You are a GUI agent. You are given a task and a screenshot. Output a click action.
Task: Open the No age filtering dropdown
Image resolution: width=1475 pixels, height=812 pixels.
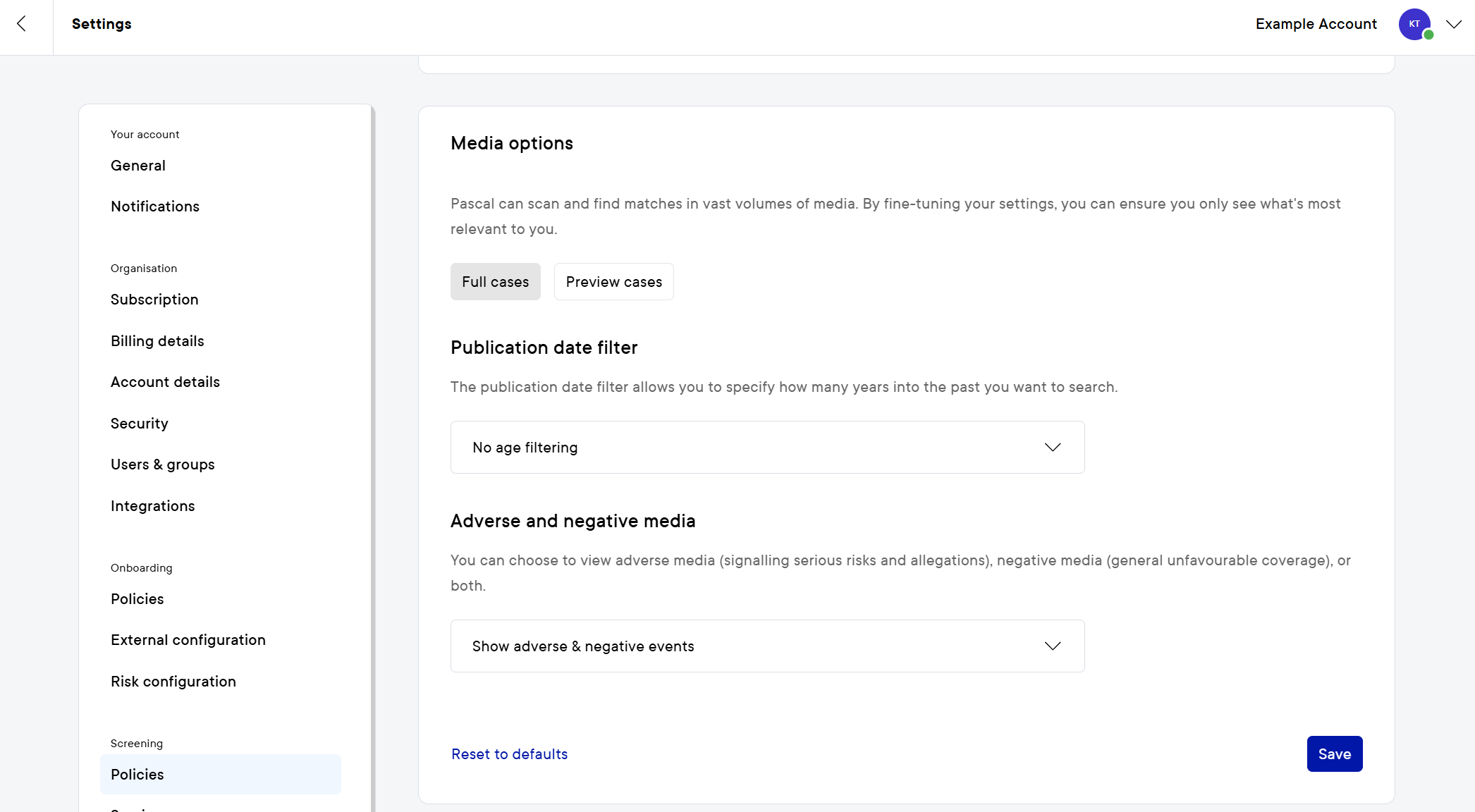(767, 448)
